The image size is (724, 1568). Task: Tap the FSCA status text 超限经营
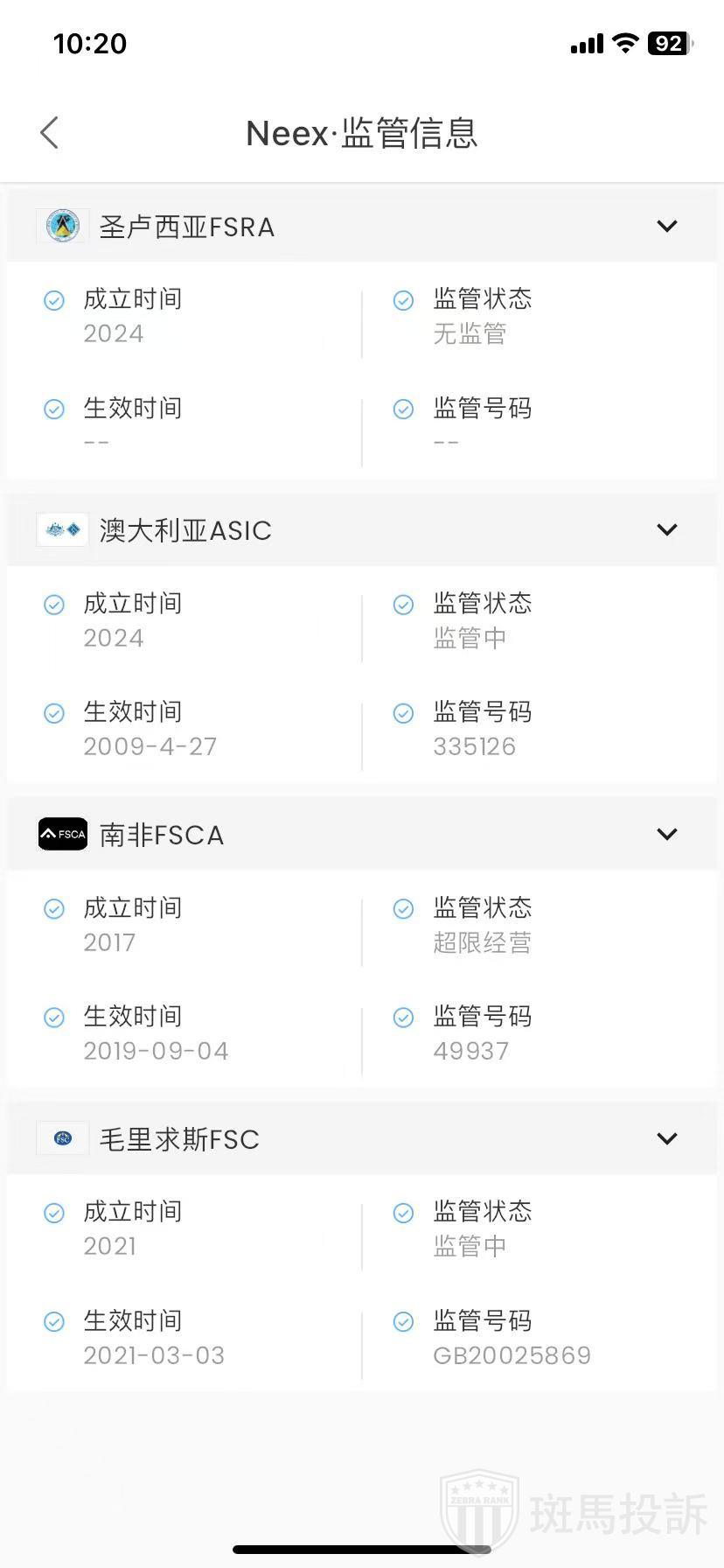(483, 942)
